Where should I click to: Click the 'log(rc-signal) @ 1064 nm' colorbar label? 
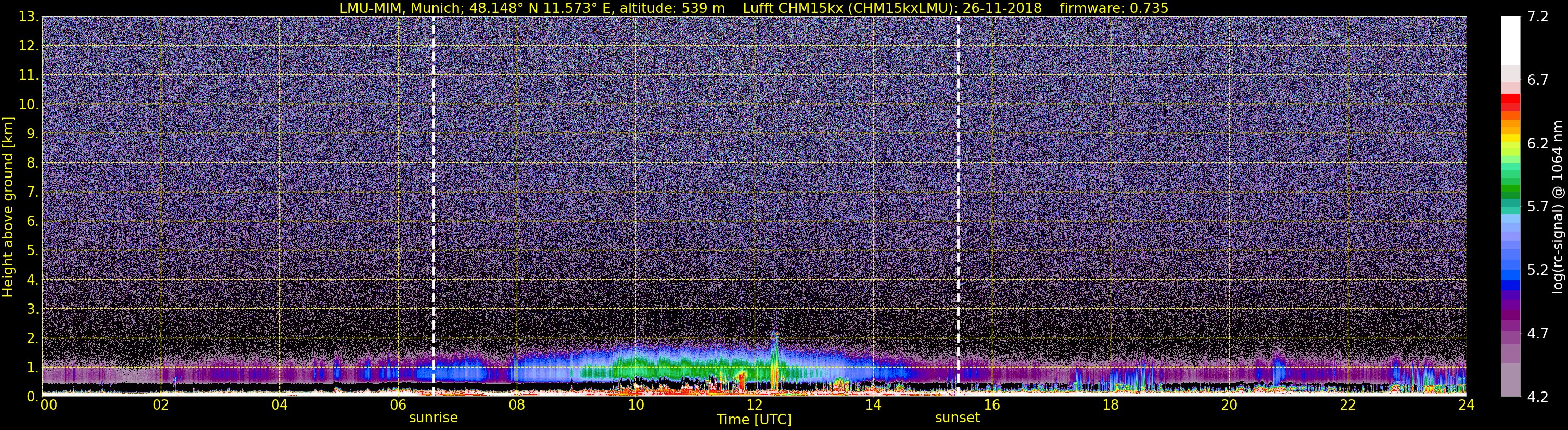click(x=1558, y=207)
